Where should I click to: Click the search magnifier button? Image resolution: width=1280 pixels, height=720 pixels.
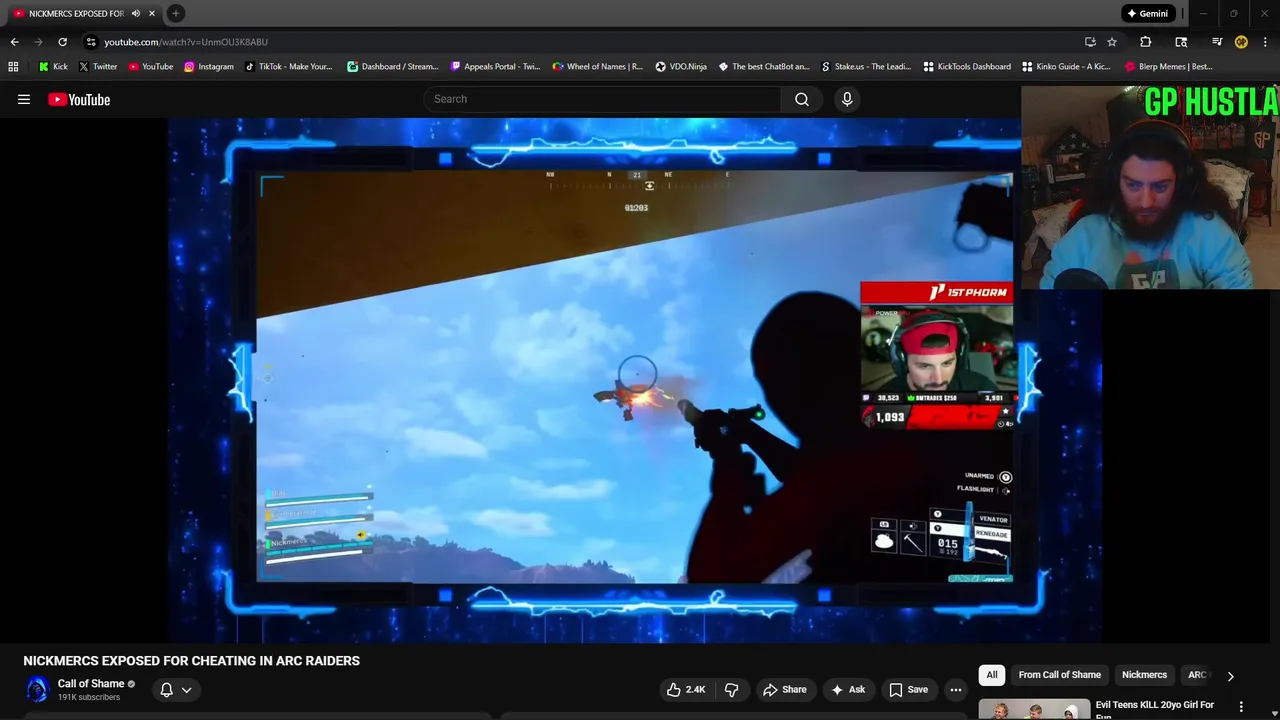point(801,99)
